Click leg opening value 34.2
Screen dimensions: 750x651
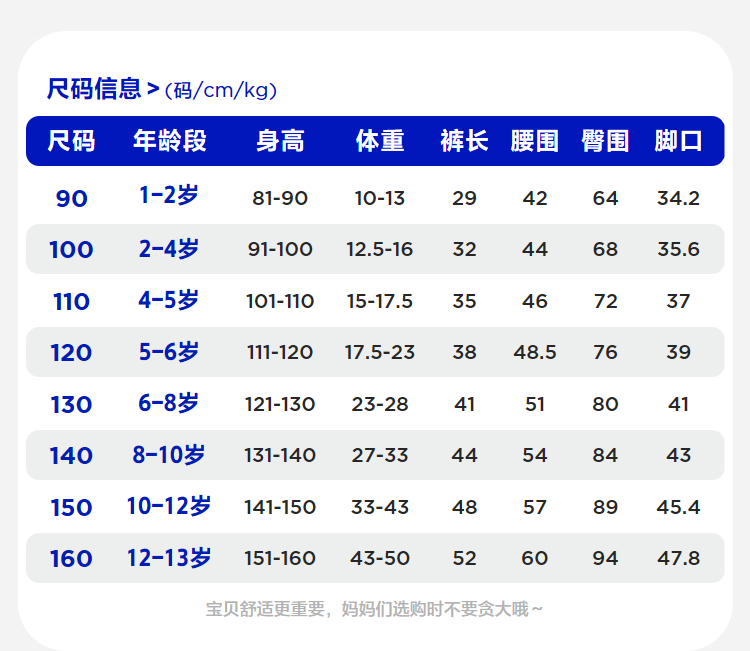coord(678,198)
